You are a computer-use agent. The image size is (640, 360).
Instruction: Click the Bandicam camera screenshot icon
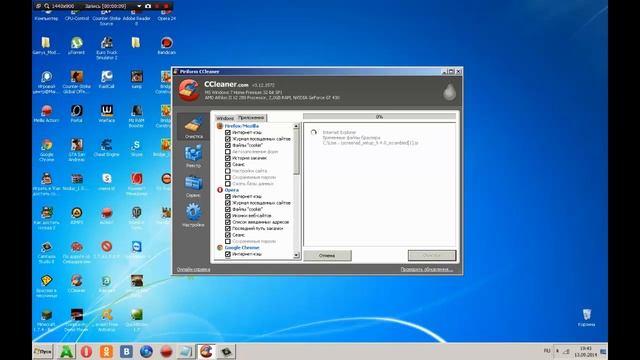pos(148,6)
